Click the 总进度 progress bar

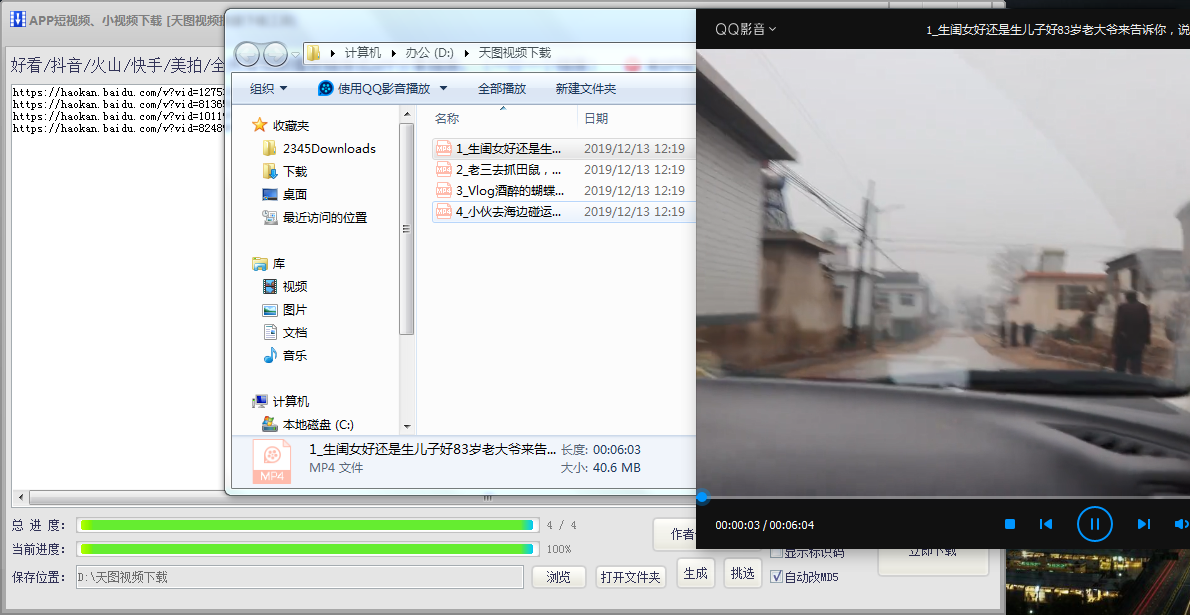(307, 525)
